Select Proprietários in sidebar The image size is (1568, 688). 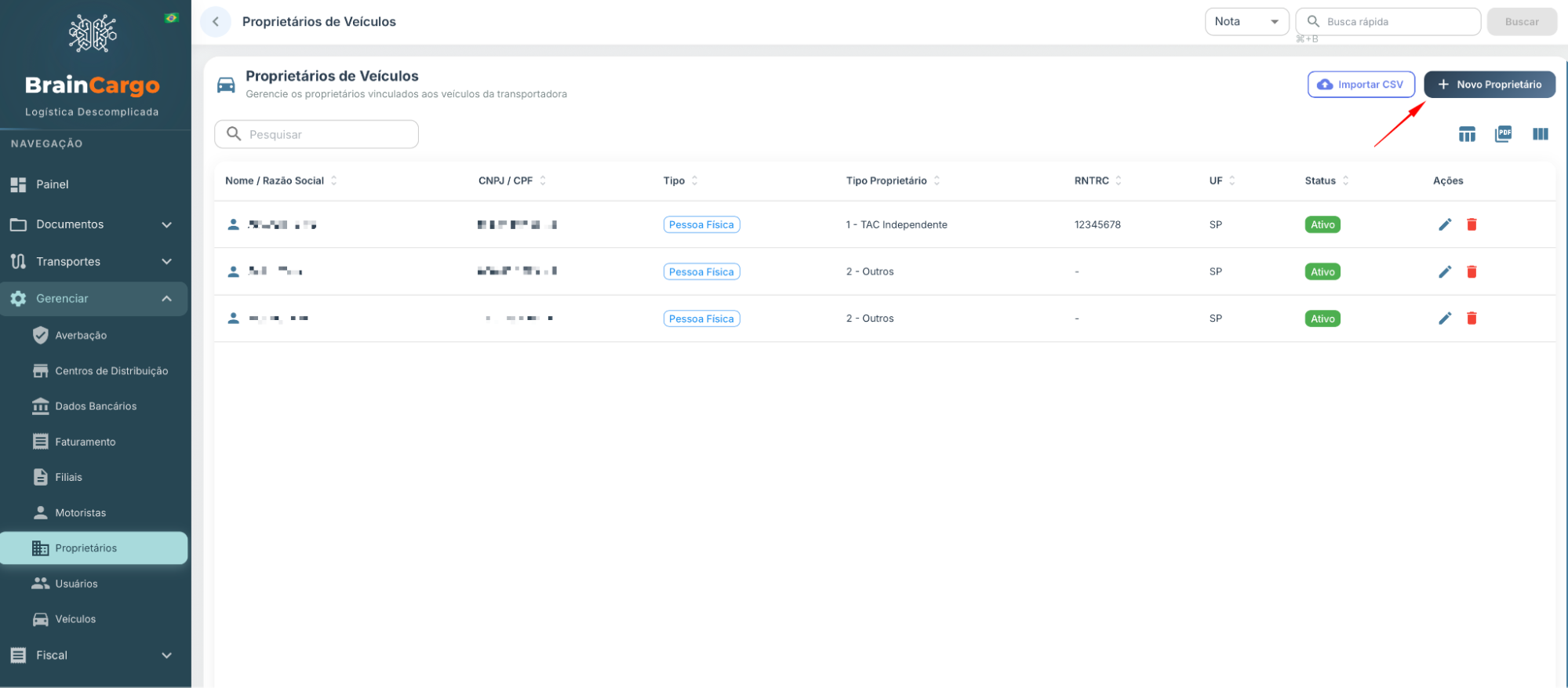point(94,548)
